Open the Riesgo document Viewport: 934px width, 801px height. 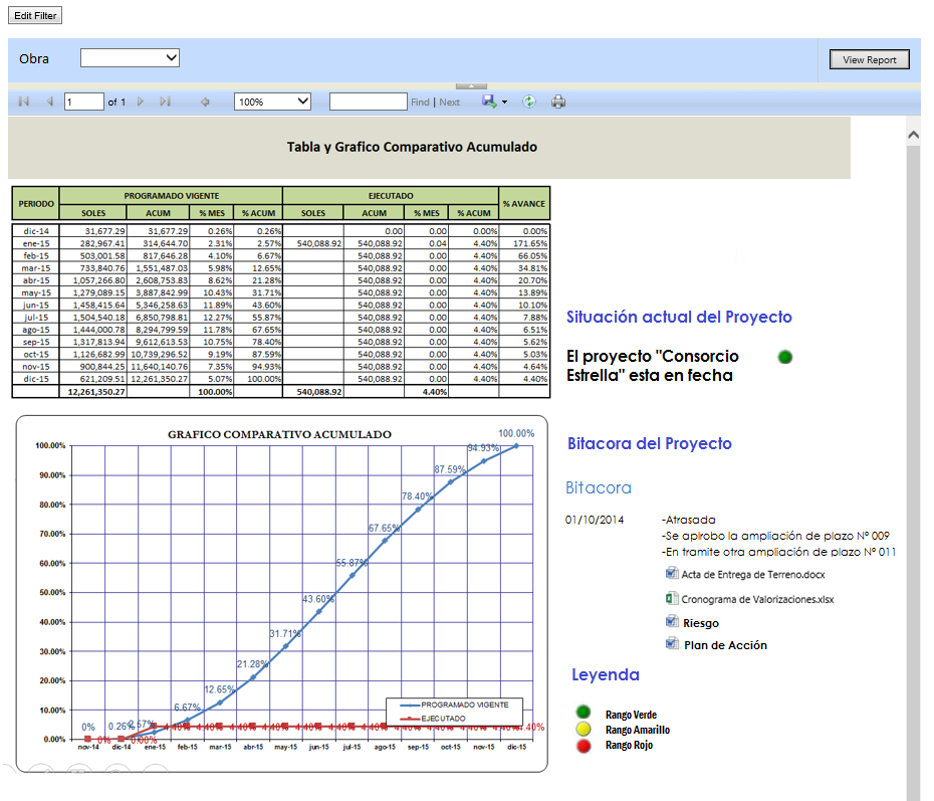[700, 623]
